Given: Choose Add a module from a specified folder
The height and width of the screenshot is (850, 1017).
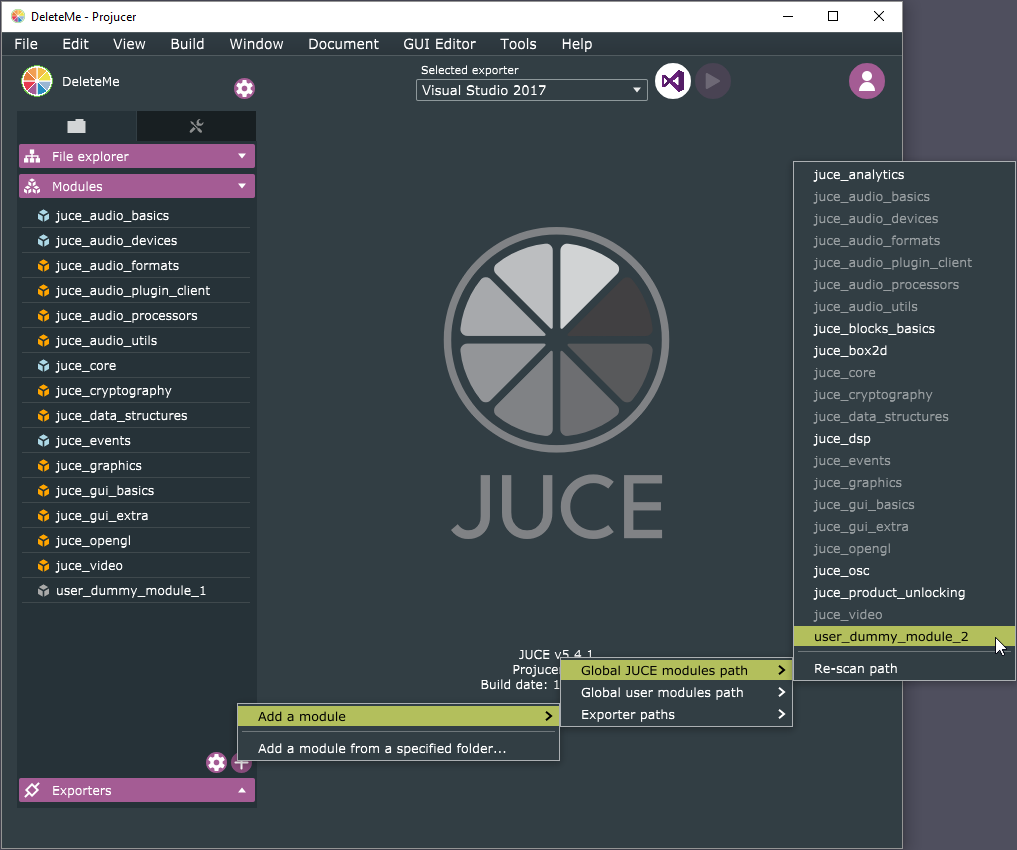Looking at the screenshot, I should (x=398, y=748).
